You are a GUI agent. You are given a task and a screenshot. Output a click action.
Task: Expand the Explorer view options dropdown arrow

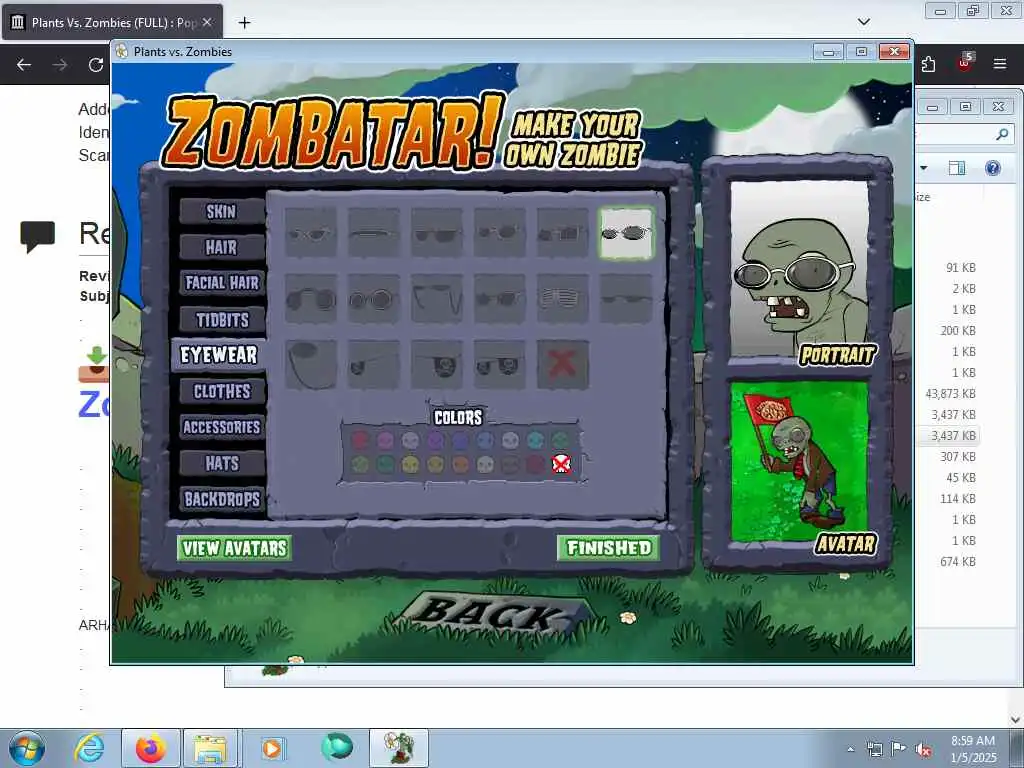coord(923,168)
